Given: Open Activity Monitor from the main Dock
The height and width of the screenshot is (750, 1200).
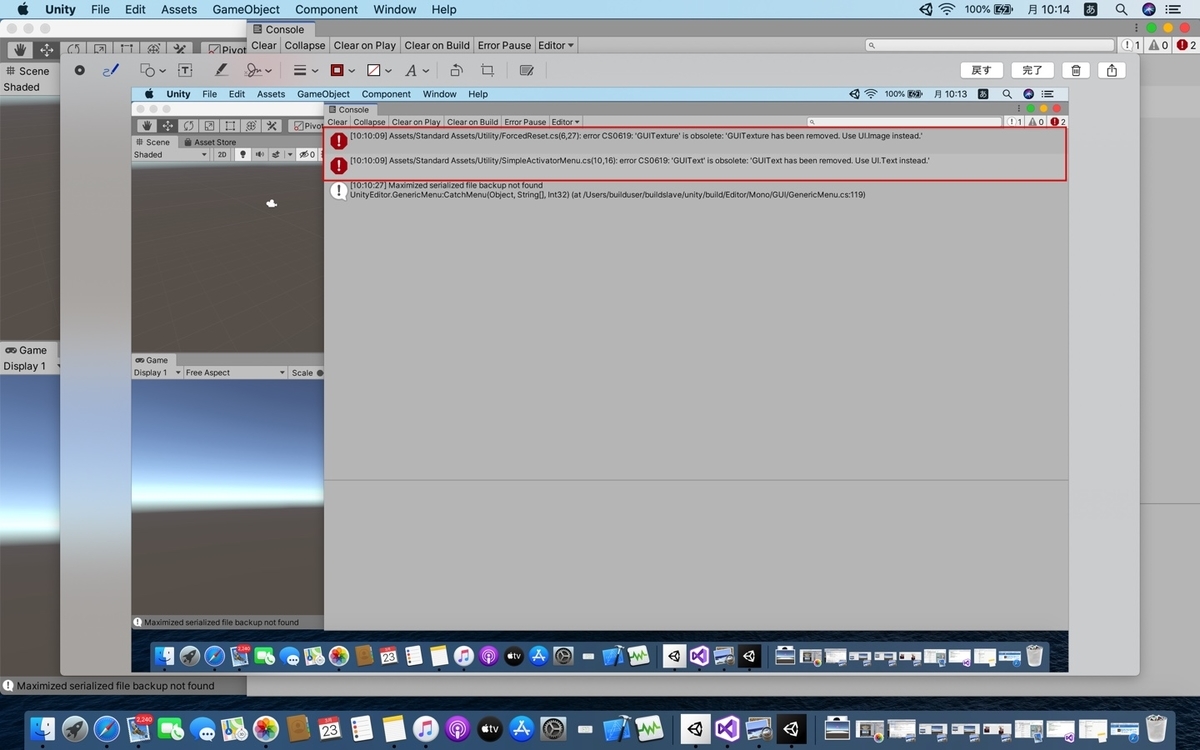Looking at the screenshot, I should click(x=648, y=729).
